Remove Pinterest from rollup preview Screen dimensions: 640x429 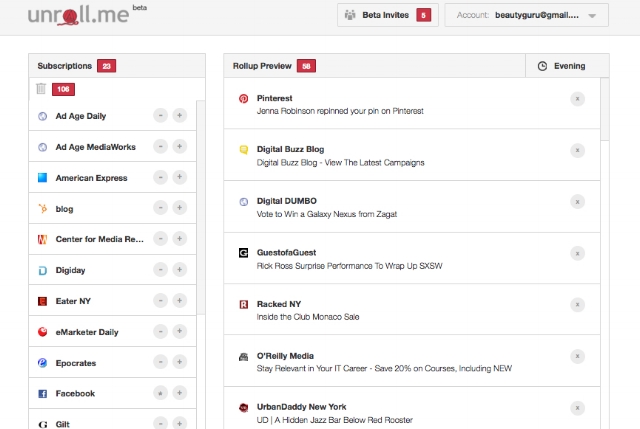point(577,99)
